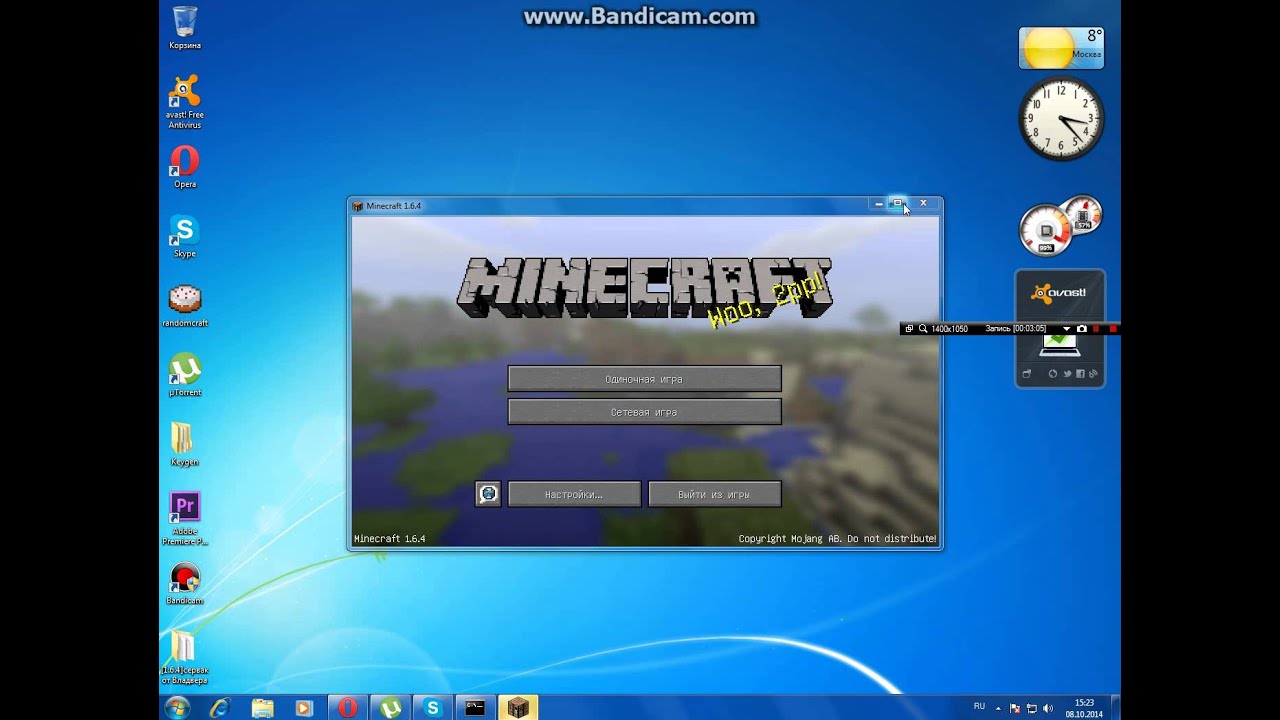Click Выйти из игры quit button
The image size is (1280, 720).
point(714,494)
